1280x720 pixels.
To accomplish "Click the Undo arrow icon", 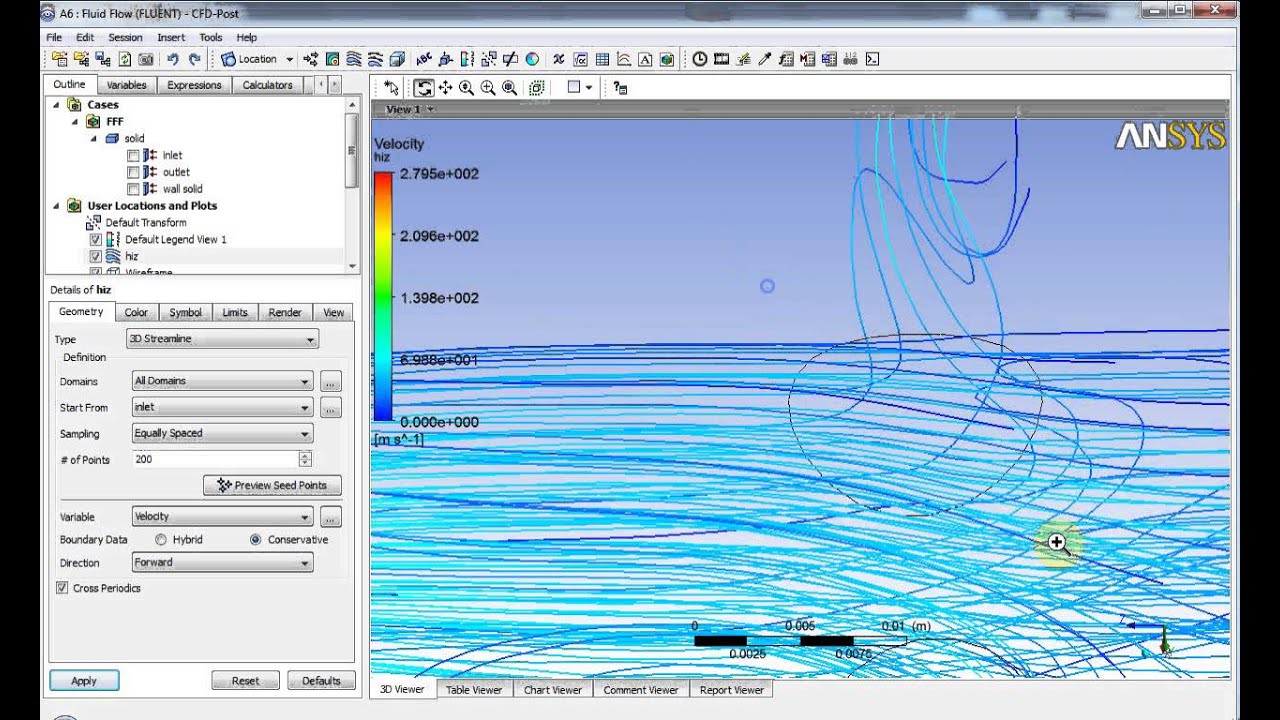I will (x=173, y=59).
